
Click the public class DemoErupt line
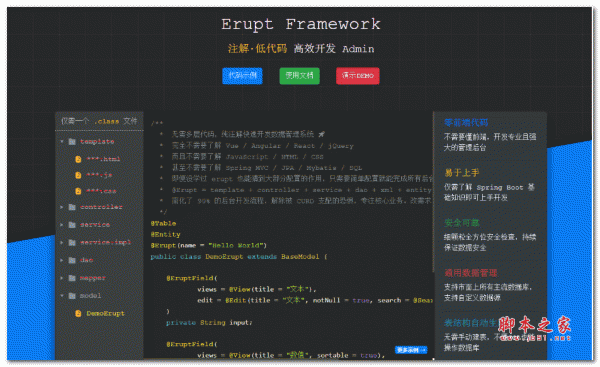click(x=239, y=256)
